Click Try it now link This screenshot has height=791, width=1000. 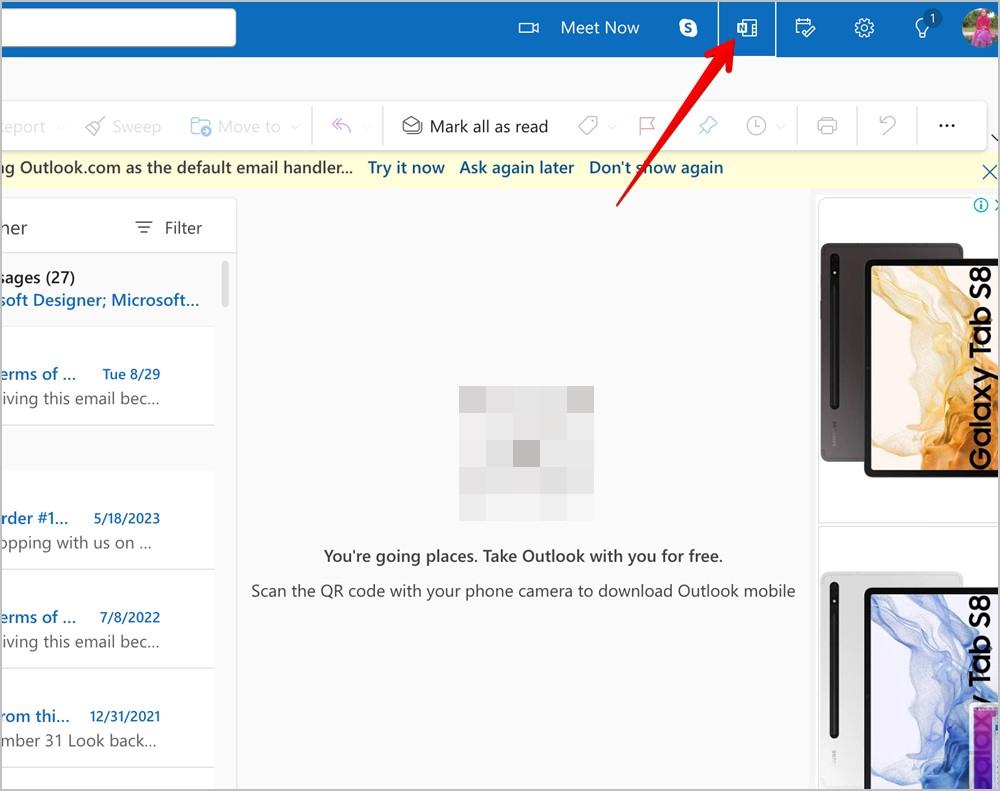(x=406, y=168)
